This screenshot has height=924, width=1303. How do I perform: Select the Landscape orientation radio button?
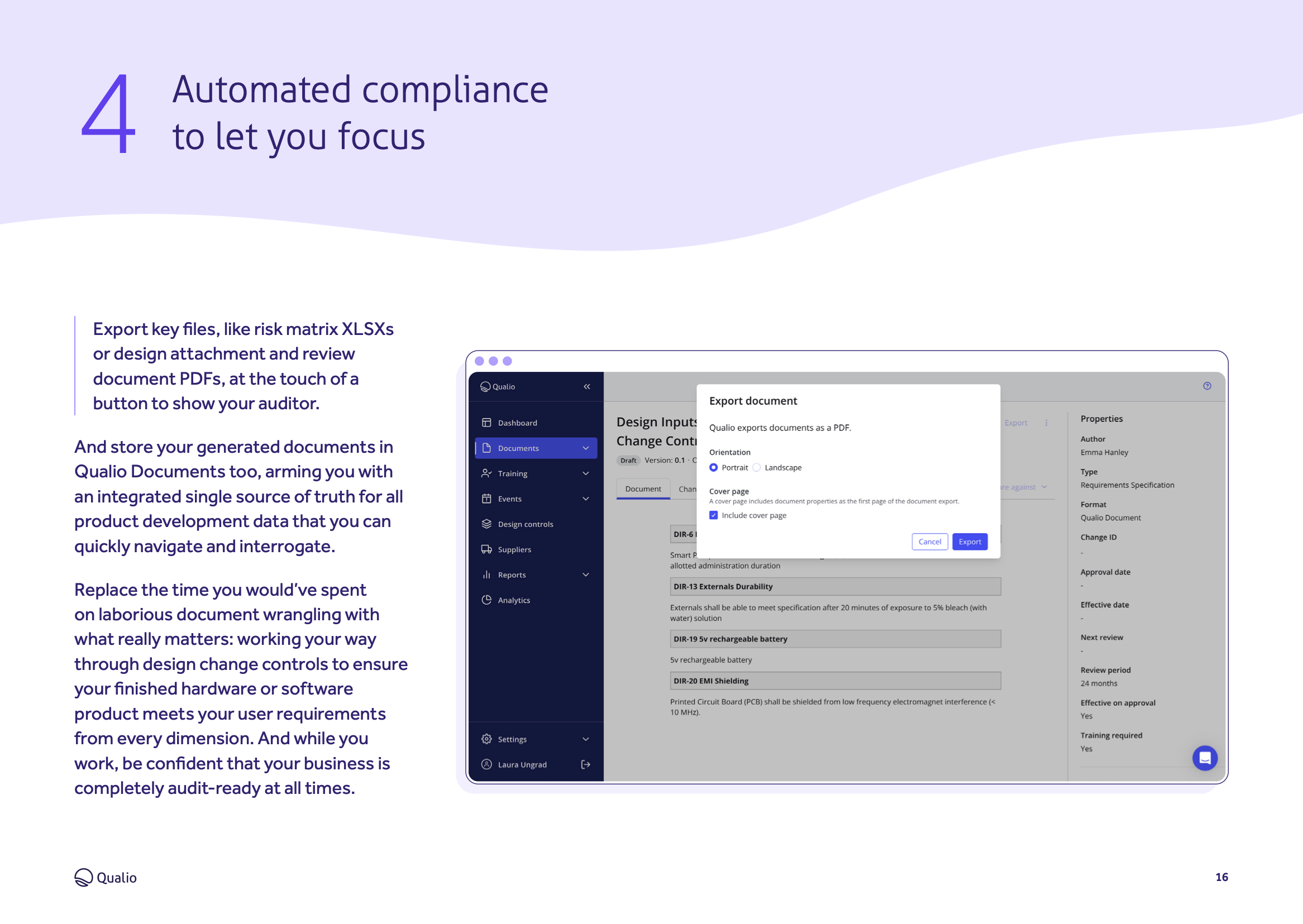[x=757, y=467]
